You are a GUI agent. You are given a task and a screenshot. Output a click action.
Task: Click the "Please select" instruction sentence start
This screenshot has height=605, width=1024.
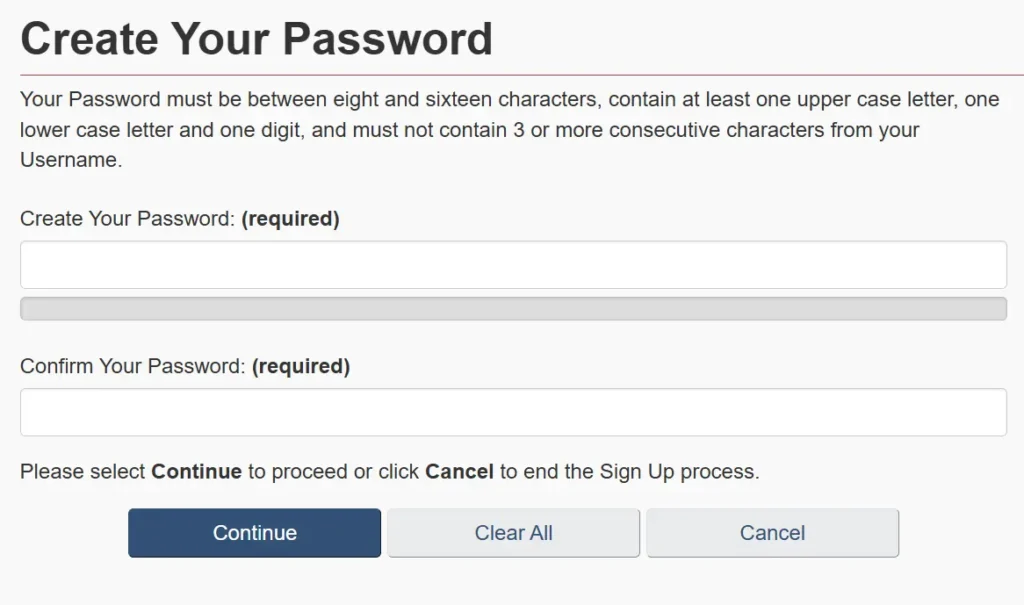83,472
